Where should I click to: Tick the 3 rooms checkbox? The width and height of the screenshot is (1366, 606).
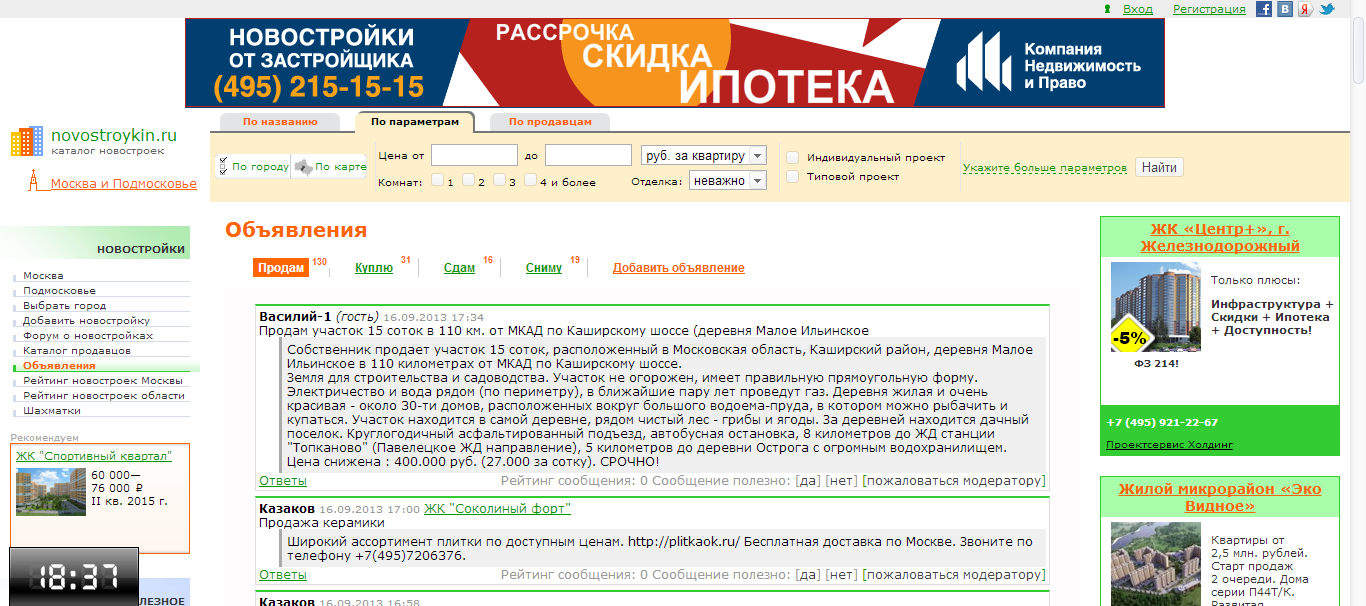498,181
